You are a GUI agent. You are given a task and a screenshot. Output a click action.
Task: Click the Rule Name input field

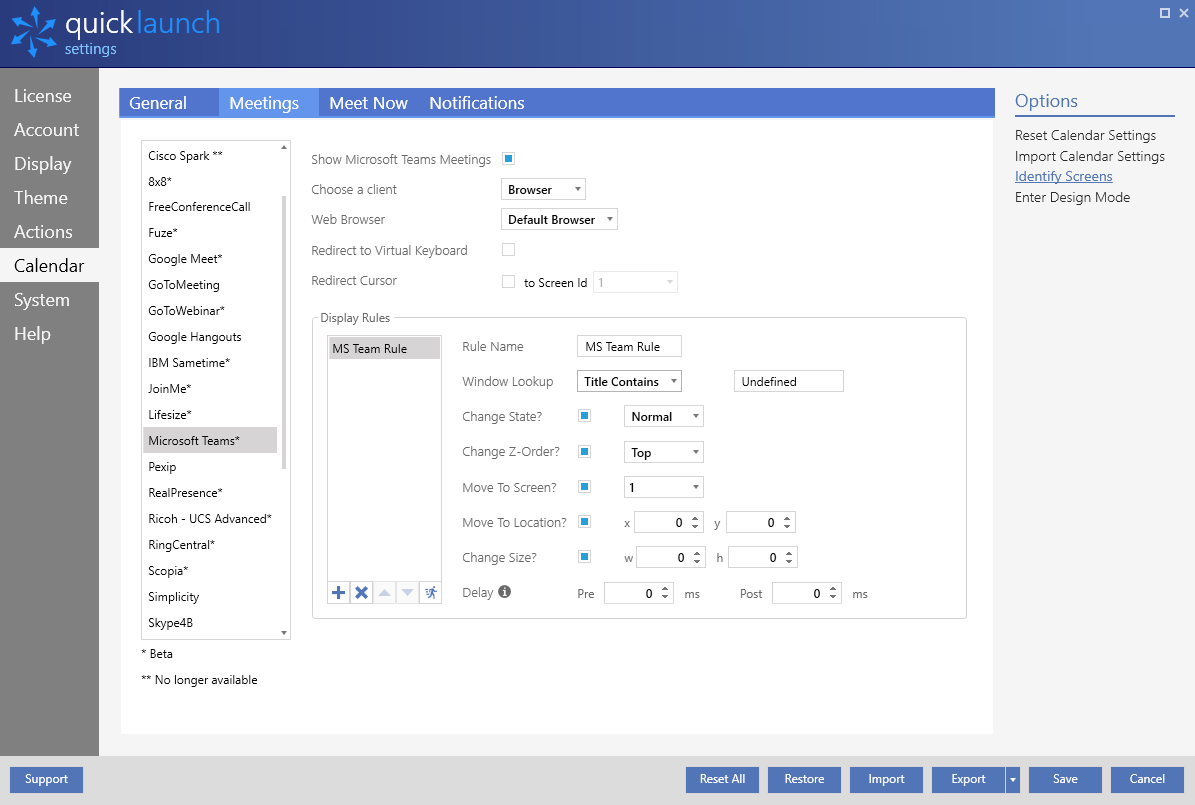tap(630, 346)
